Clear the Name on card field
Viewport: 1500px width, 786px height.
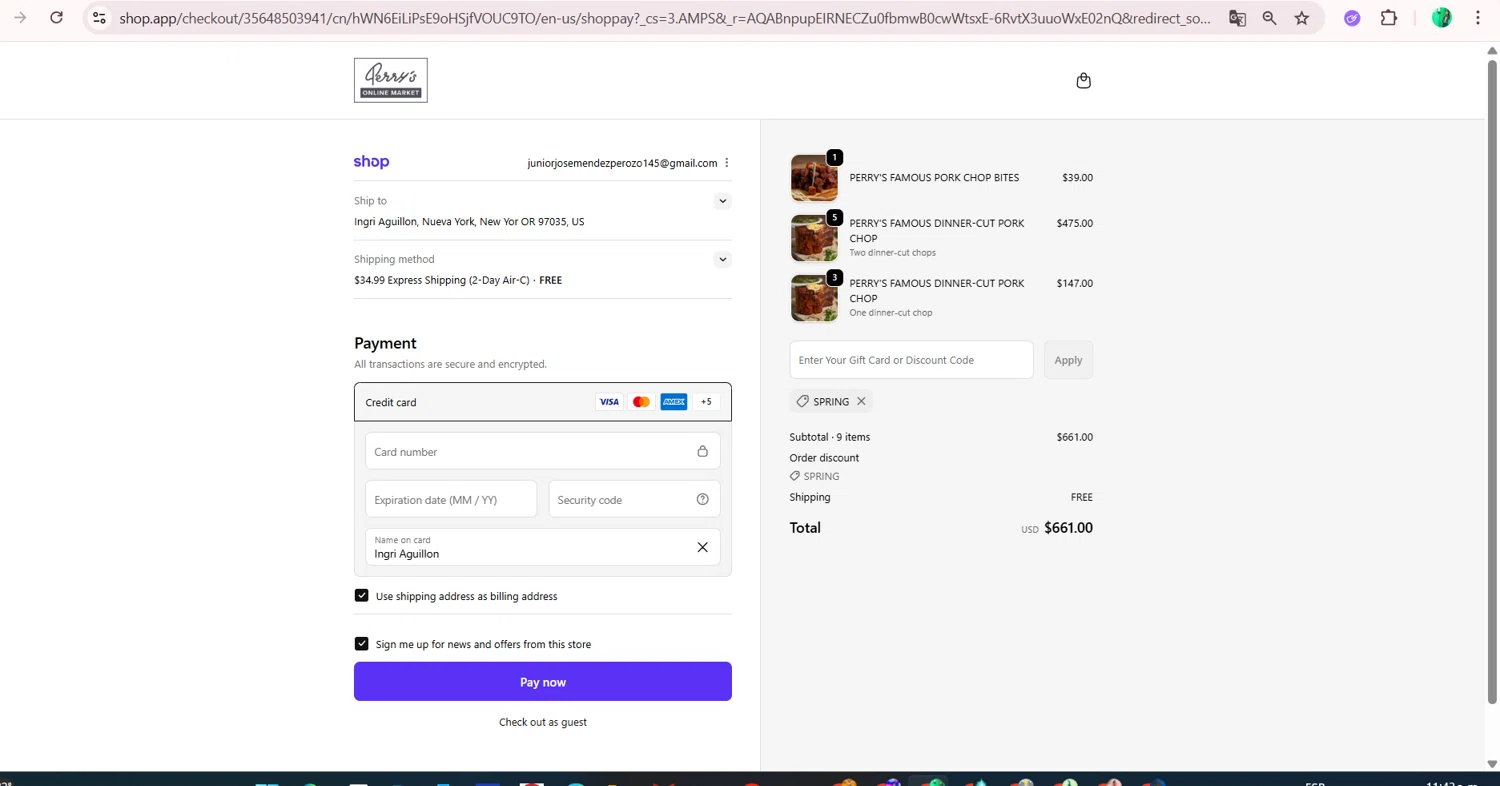click(702, 547)
